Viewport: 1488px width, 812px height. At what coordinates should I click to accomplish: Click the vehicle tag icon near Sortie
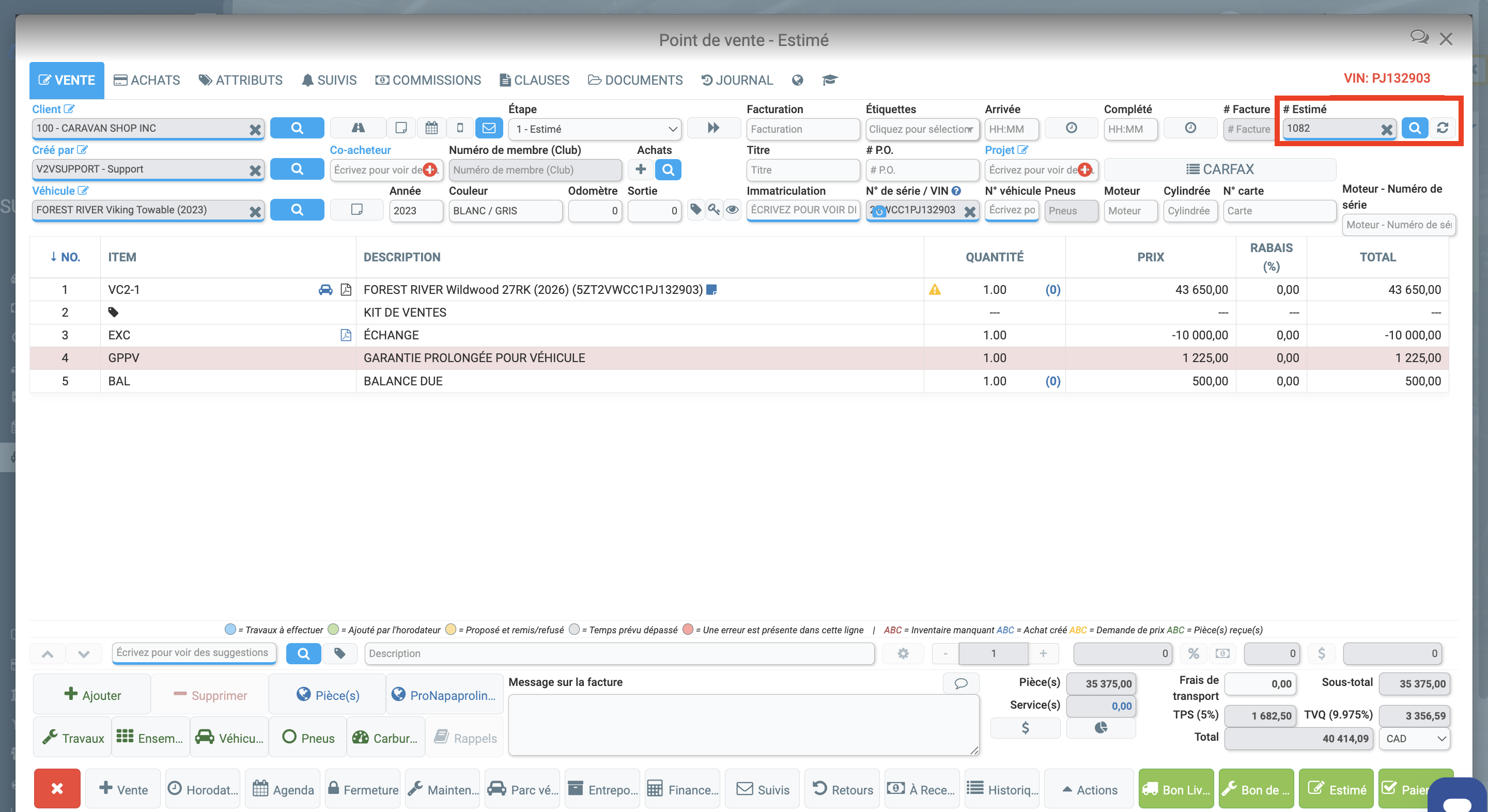(696, 210)
